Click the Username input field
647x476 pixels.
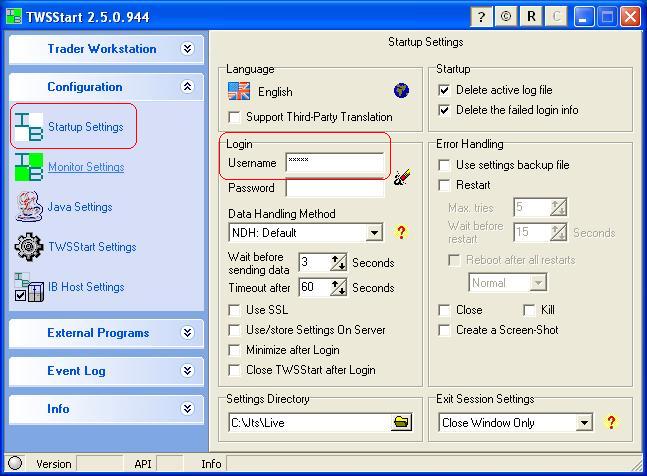[335, 162]
